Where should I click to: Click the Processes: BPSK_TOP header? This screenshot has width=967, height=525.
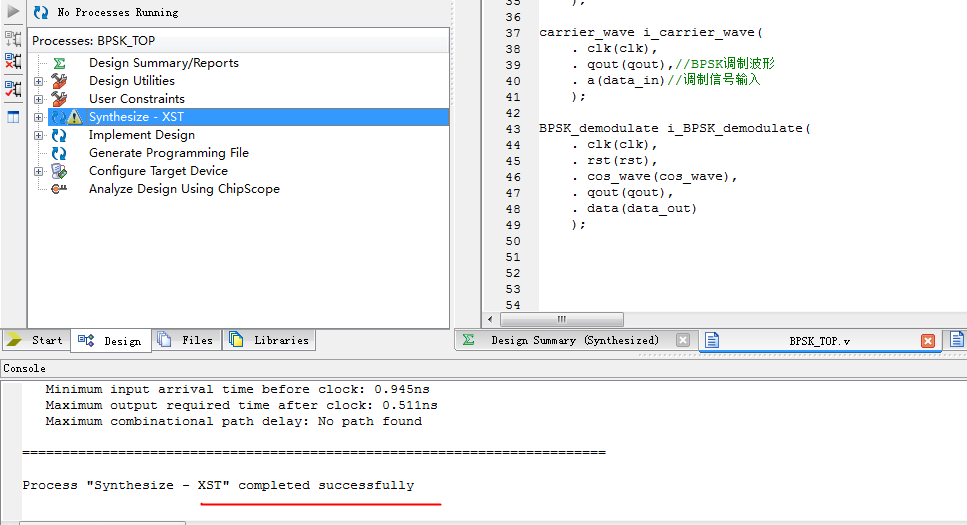pyautogui.click(x=94, y=41)
